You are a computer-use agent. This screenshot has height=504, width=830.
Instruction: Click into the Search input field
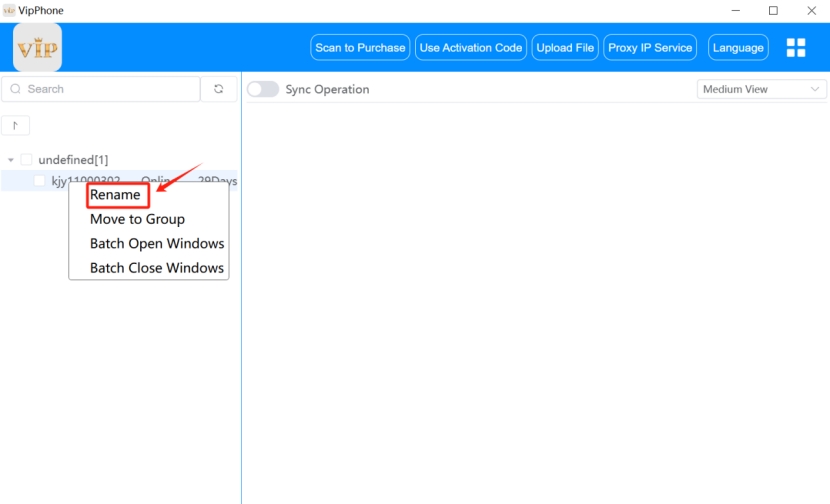coord(101,89)
